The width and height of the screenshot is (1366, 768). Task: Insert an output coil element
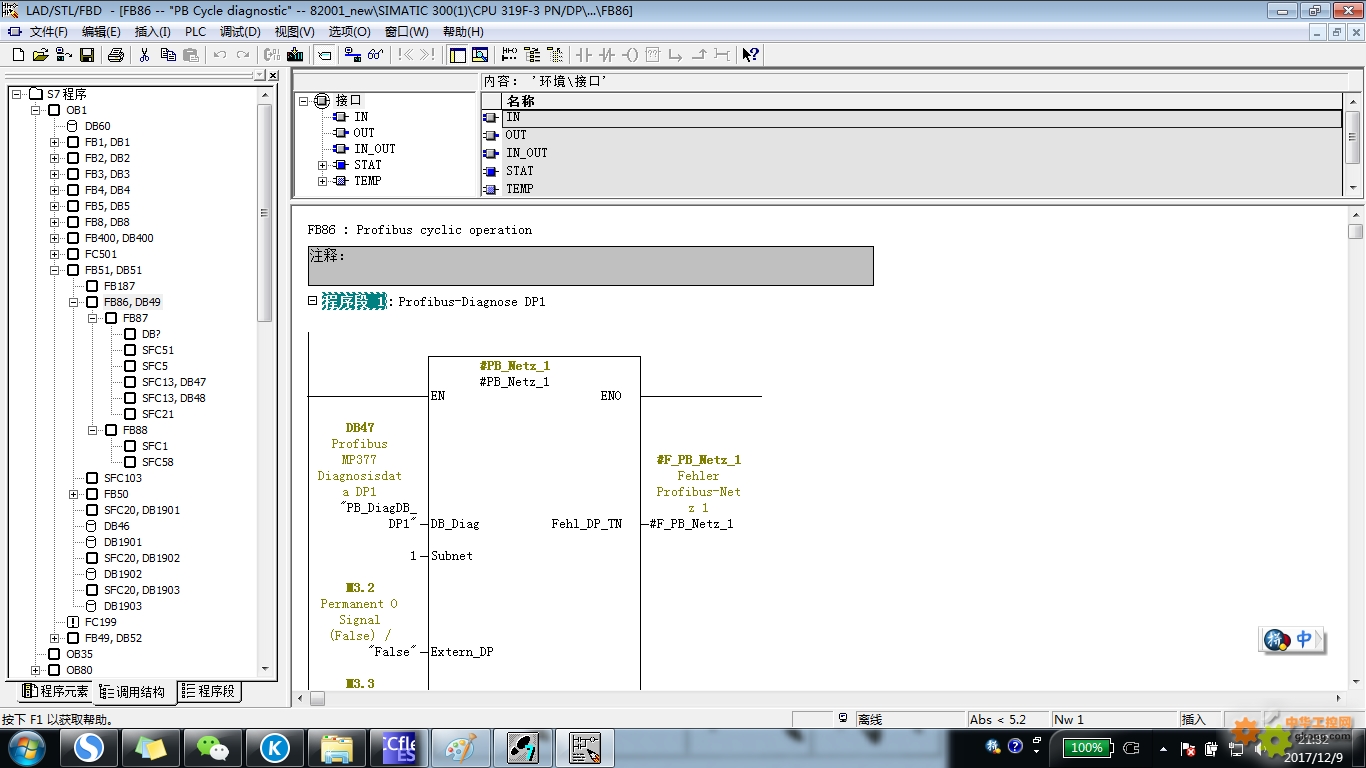(x=631, y=55)
